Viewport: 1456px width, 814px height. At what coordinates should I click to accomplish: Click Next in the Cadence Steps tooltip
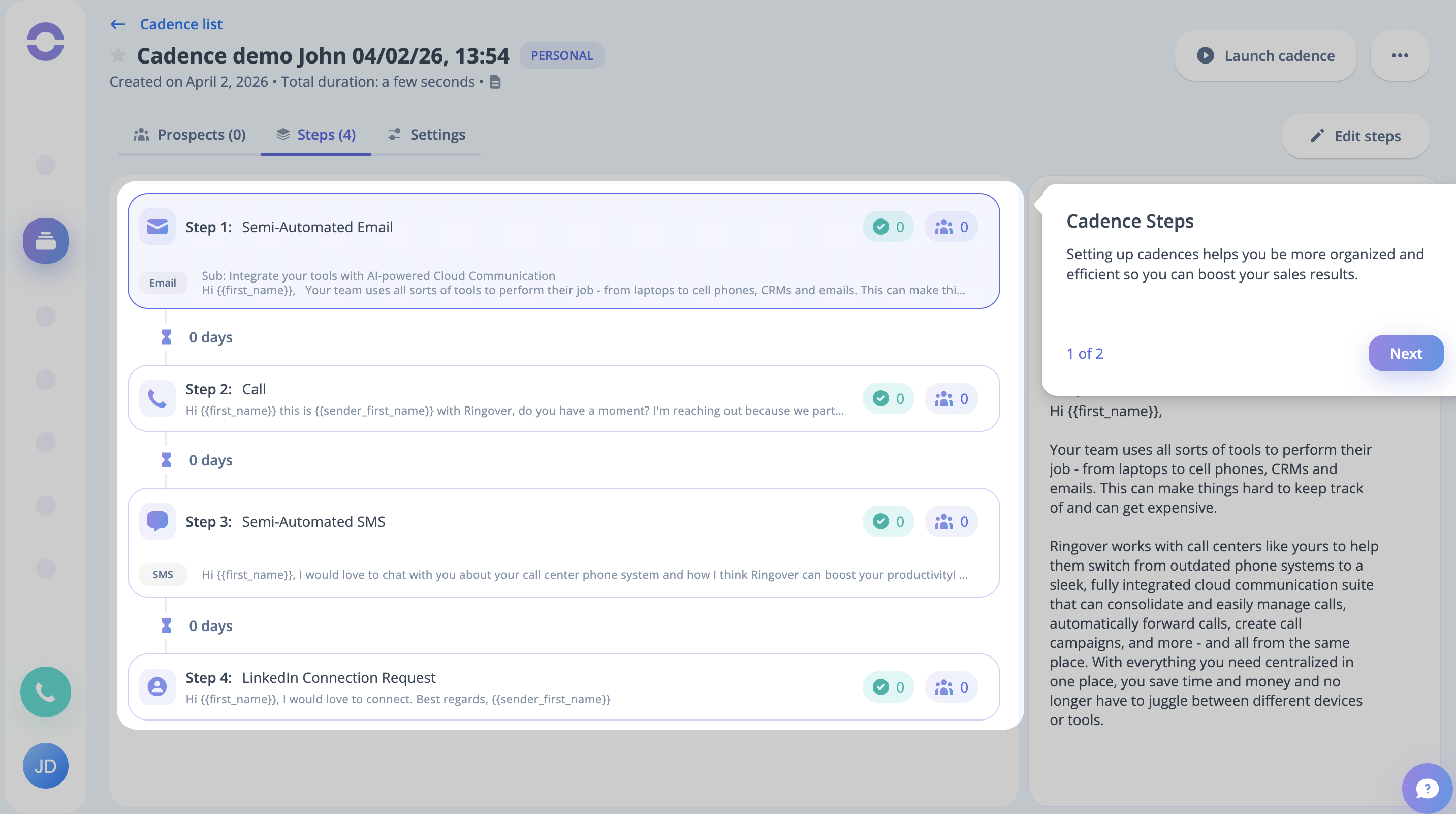point(1405,353)
